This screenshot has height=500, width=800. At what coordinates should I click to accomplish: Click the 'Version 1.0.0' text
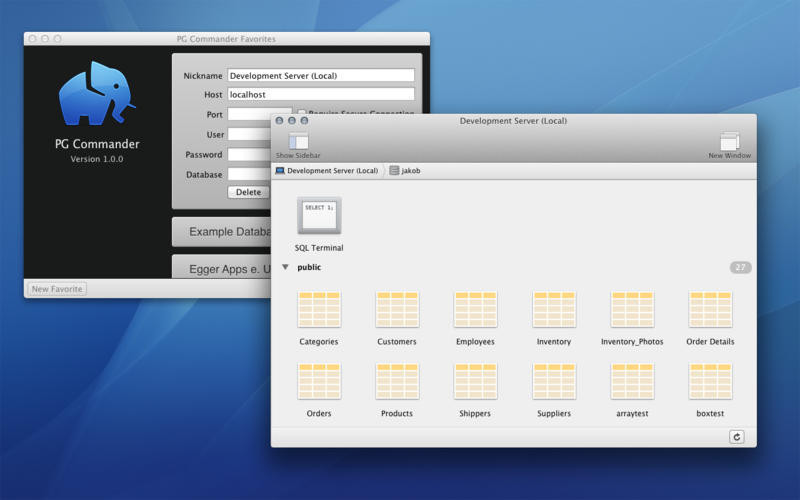click(97, 159)
